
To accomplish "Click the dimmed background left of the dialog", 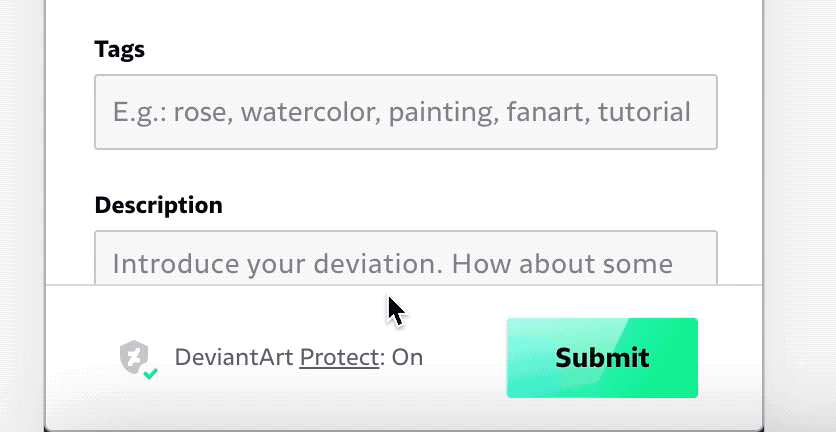I will tap(22, 213).
